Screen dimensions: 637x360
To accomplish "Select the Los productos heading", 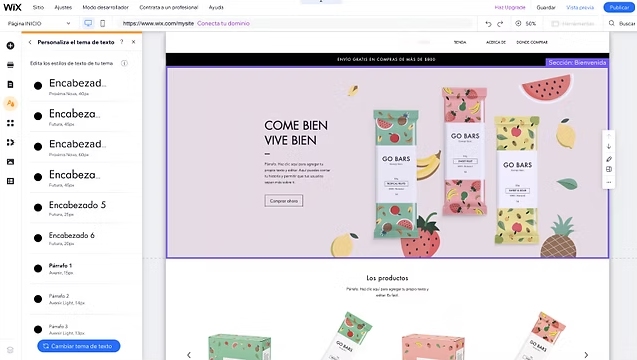I will pos(387,278).
